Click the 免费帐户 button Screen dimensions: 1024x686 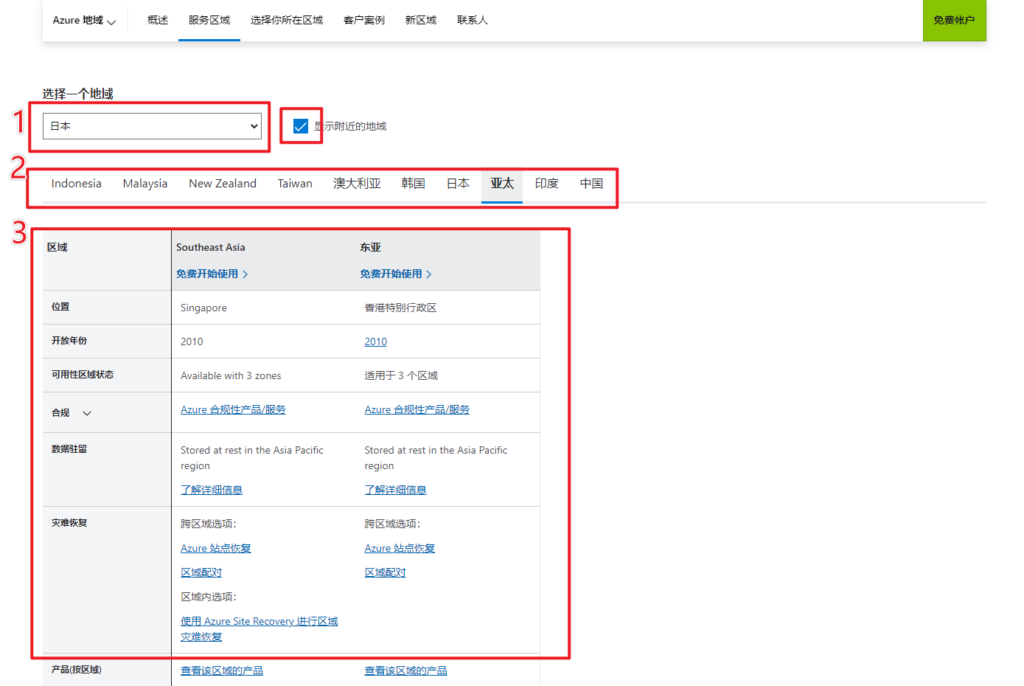click(953, 20)
